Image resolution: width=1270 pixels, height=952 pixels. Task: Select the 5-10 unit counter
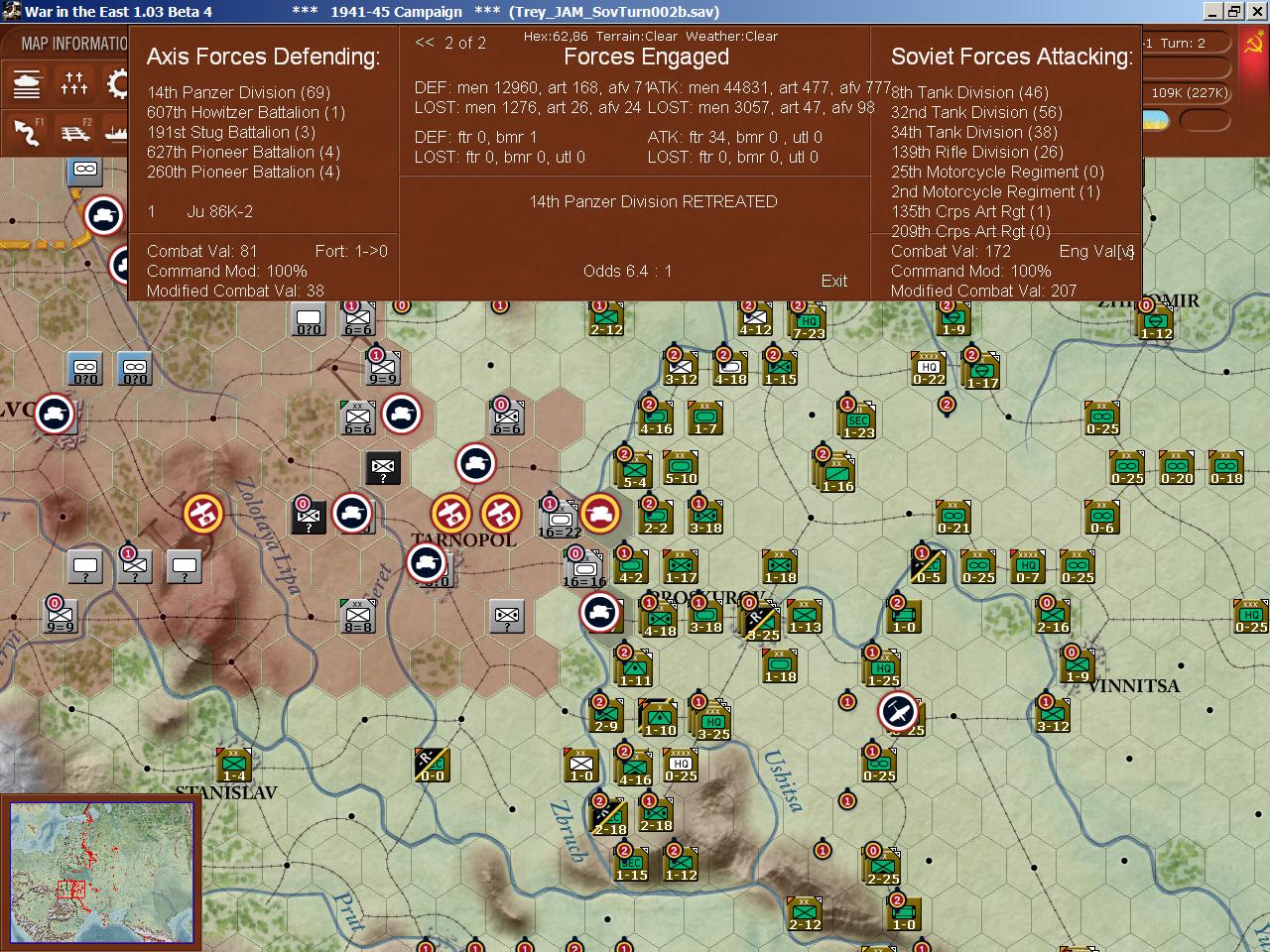(x=680, y=466)
